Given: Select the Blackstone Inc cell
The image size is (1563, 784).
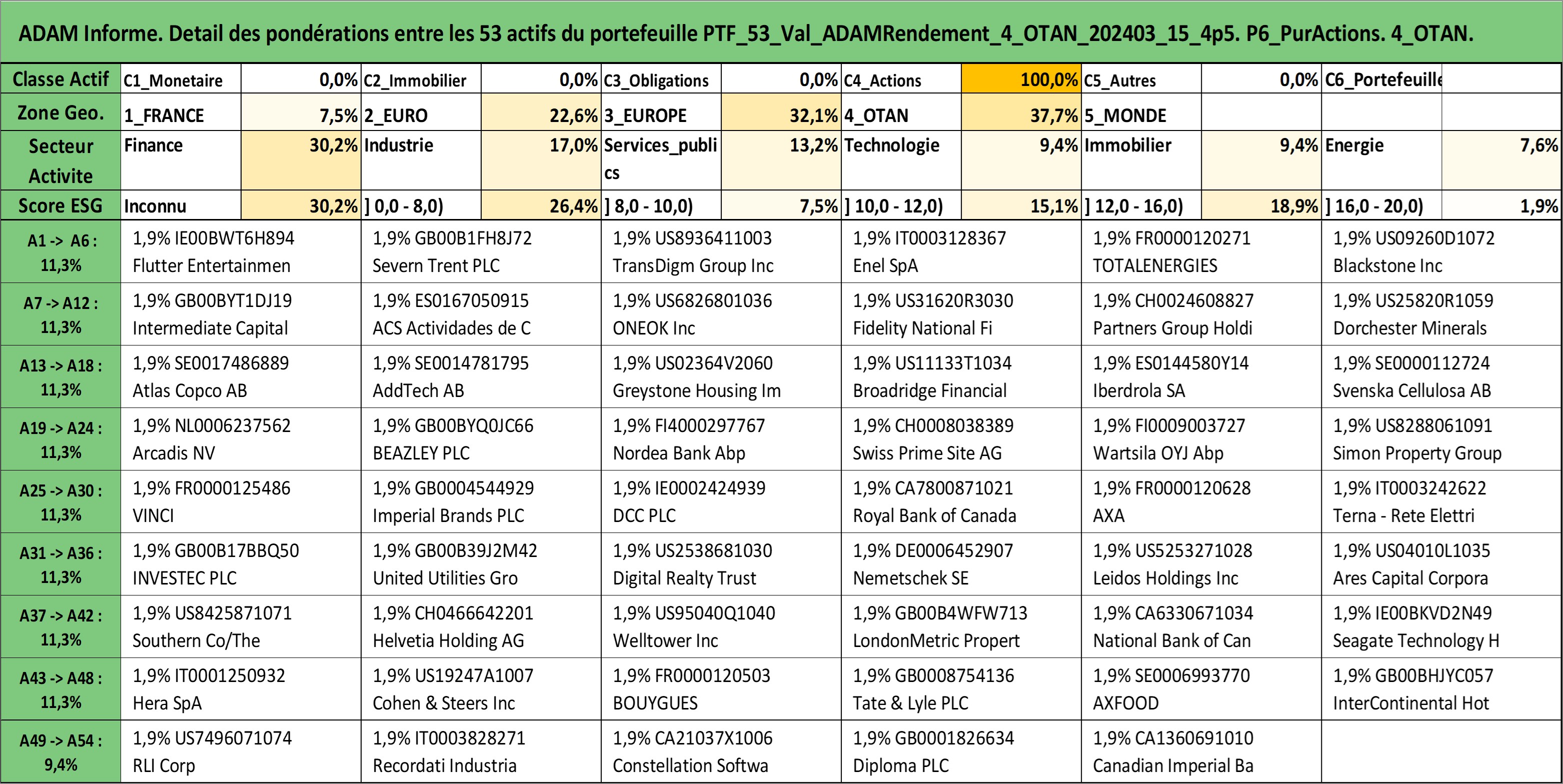Looking at the screenshot, I should point(1441,252).
